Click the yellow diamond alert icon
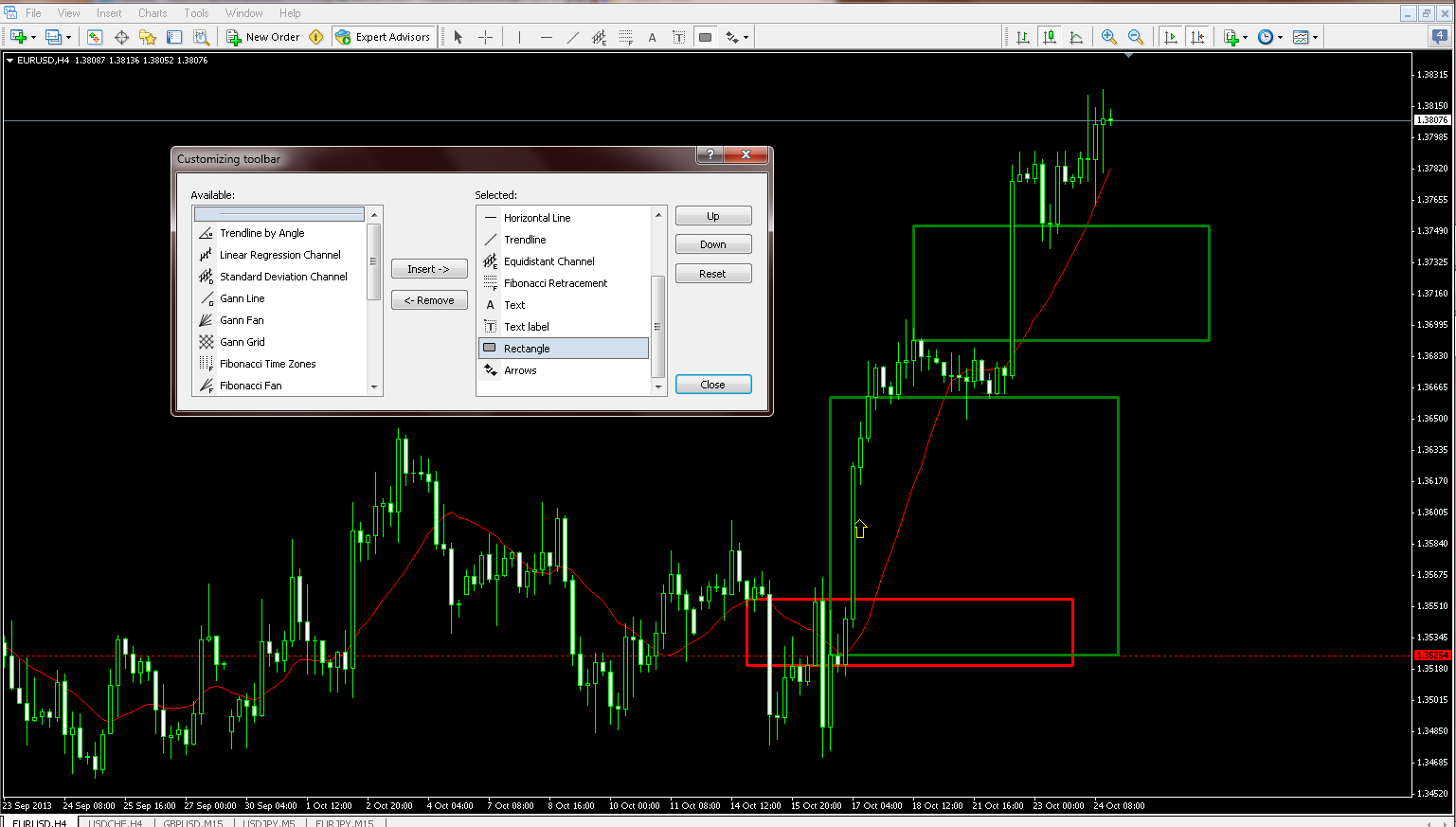Viewport: 1456px width, 827px height. click(316, 37)
